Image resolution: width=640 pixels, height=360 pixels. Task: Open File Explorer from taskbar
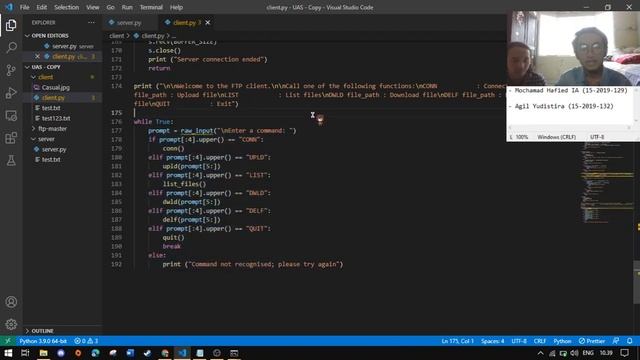(43, 353)
